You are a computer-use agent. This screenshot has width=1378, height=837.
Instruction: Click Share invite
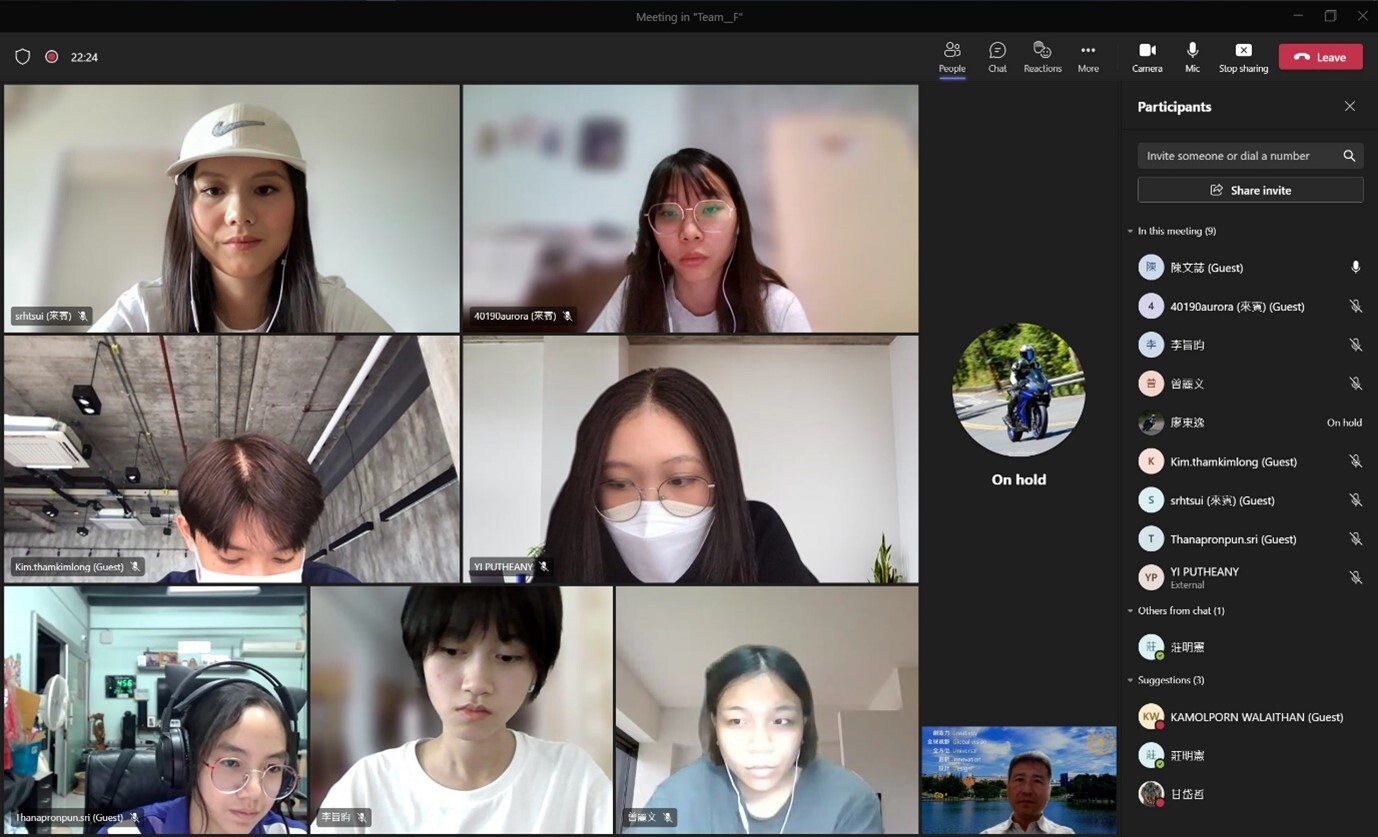[x=1250, y=189]
